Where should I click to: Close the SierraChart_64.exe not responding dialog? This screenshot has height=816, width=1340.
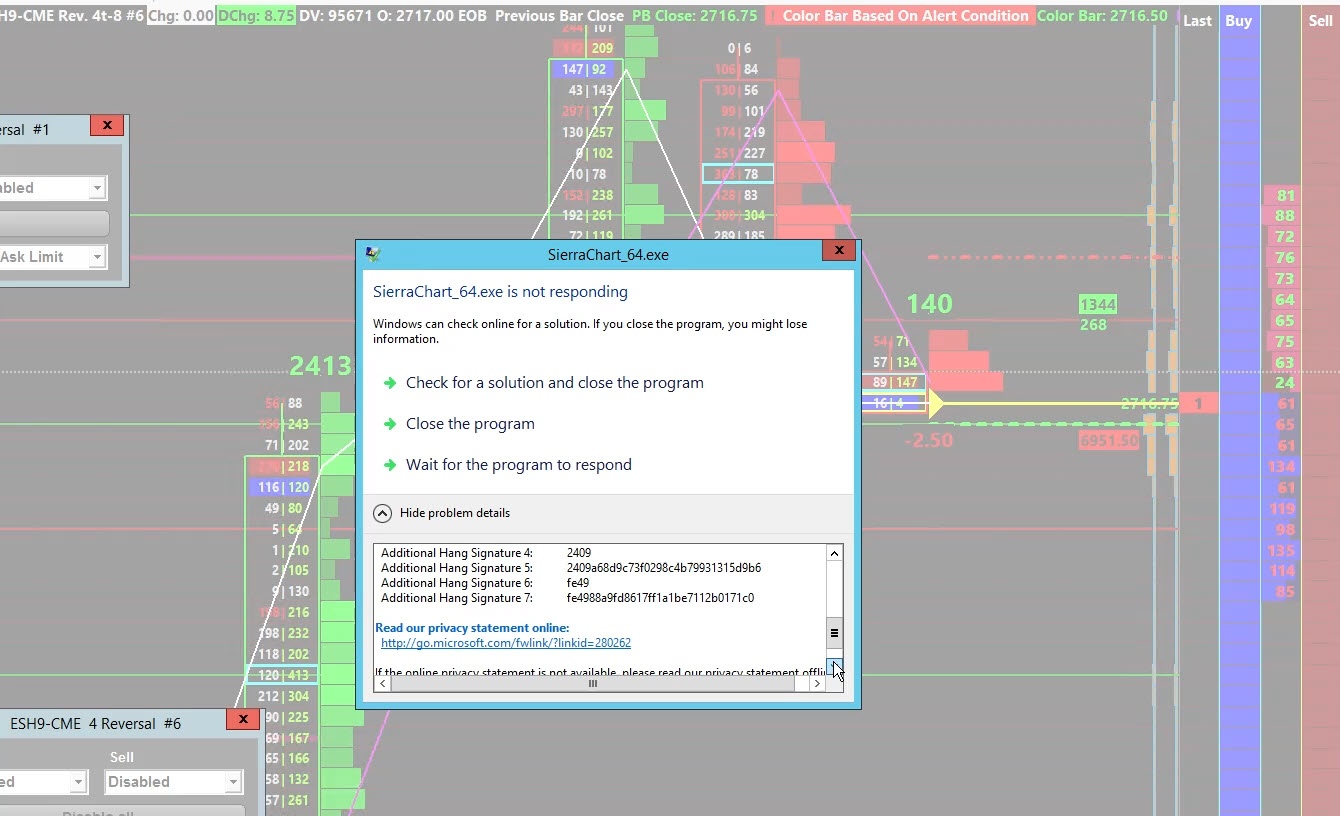[839, 251]
